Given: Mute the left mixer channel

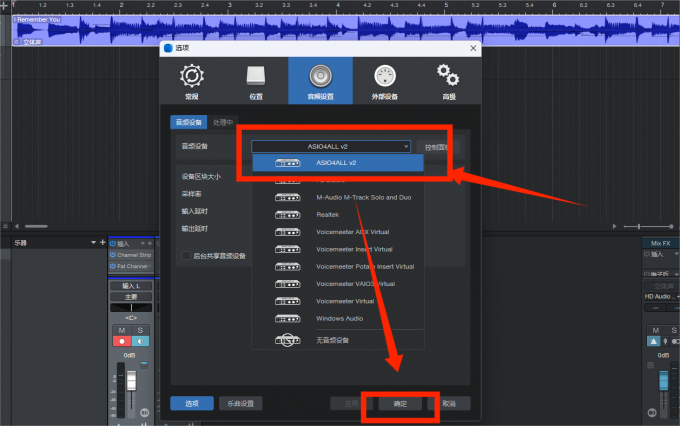Looking at the screenshot, I should (x=123, y=330).
